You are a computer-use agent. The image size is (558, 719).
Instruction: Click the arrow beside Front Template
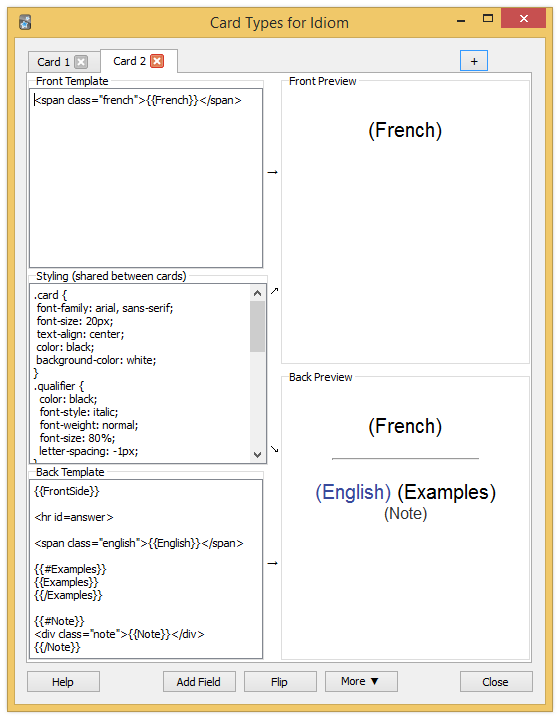[273, 172]
